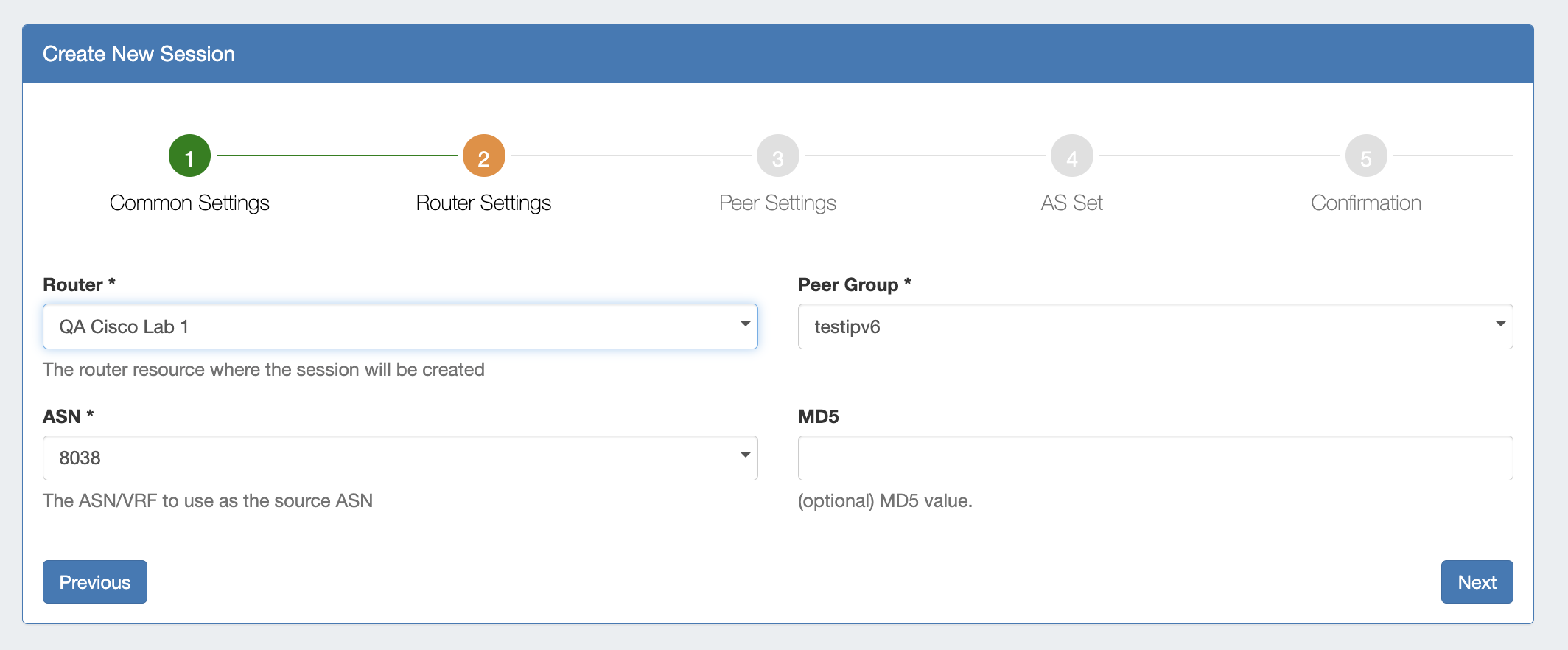Open the Router dropdown showing QA Cisco Lab 1
Screen dimensions: 1568x650
pos(400,326)
